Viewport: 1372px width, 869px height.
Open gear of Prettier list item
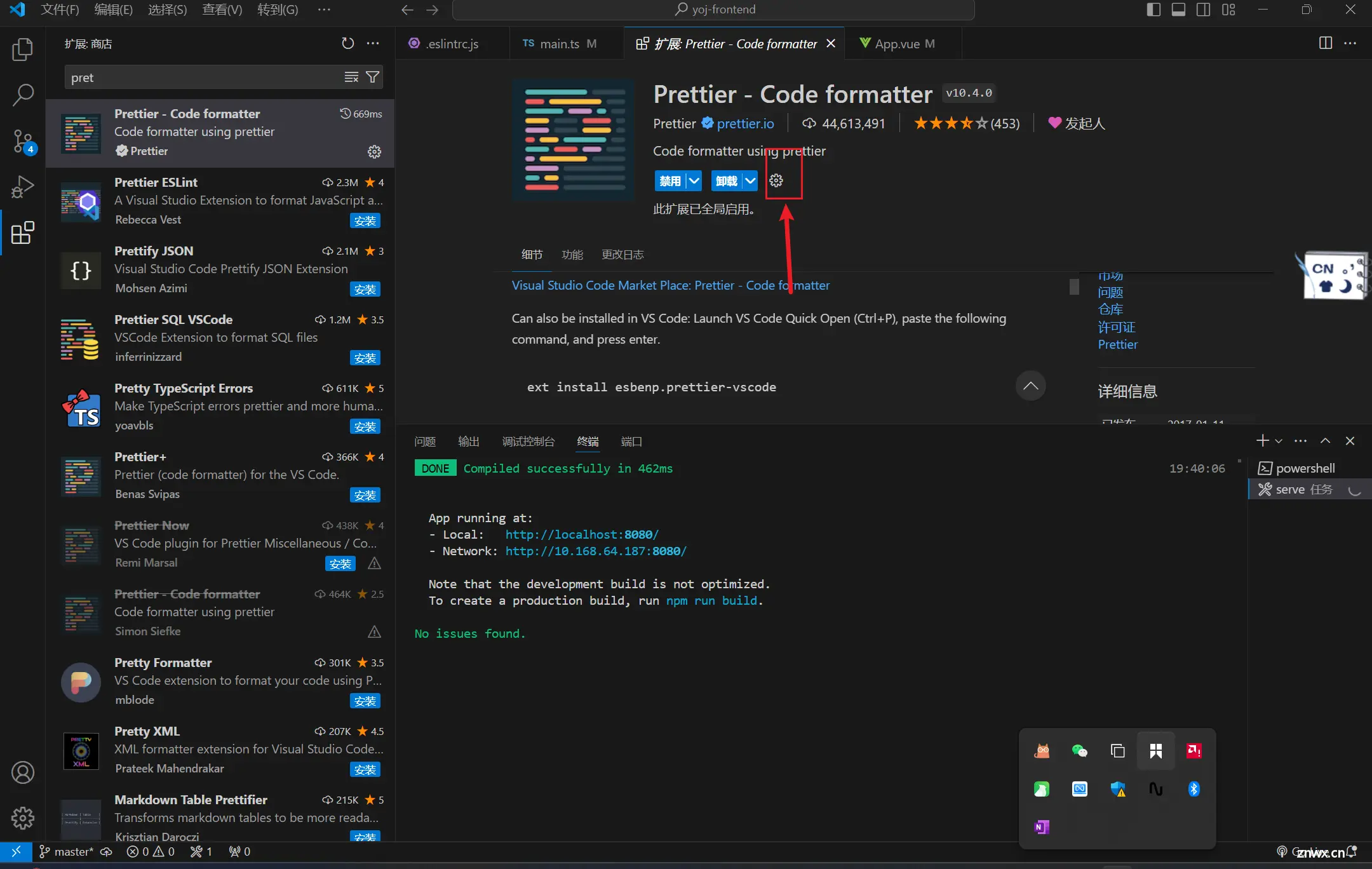374,151
